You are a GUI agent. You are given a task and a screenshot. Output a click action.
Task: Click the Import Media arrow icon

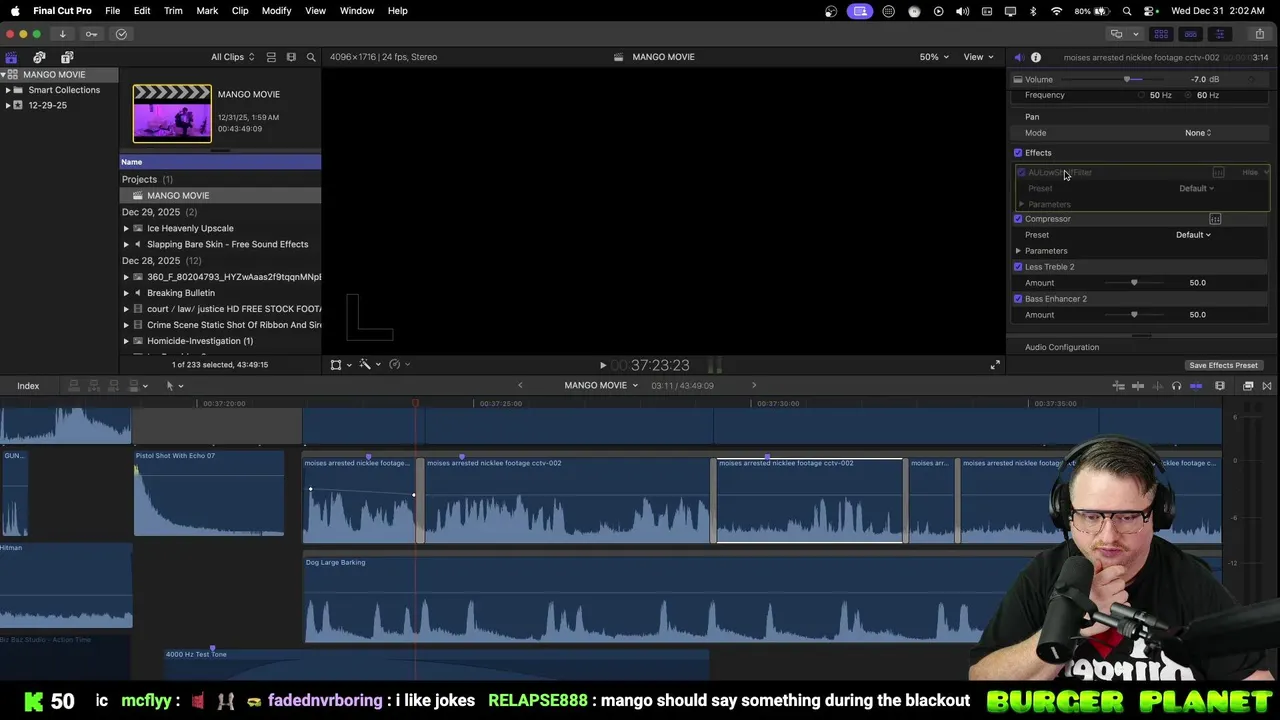point(62,34)
